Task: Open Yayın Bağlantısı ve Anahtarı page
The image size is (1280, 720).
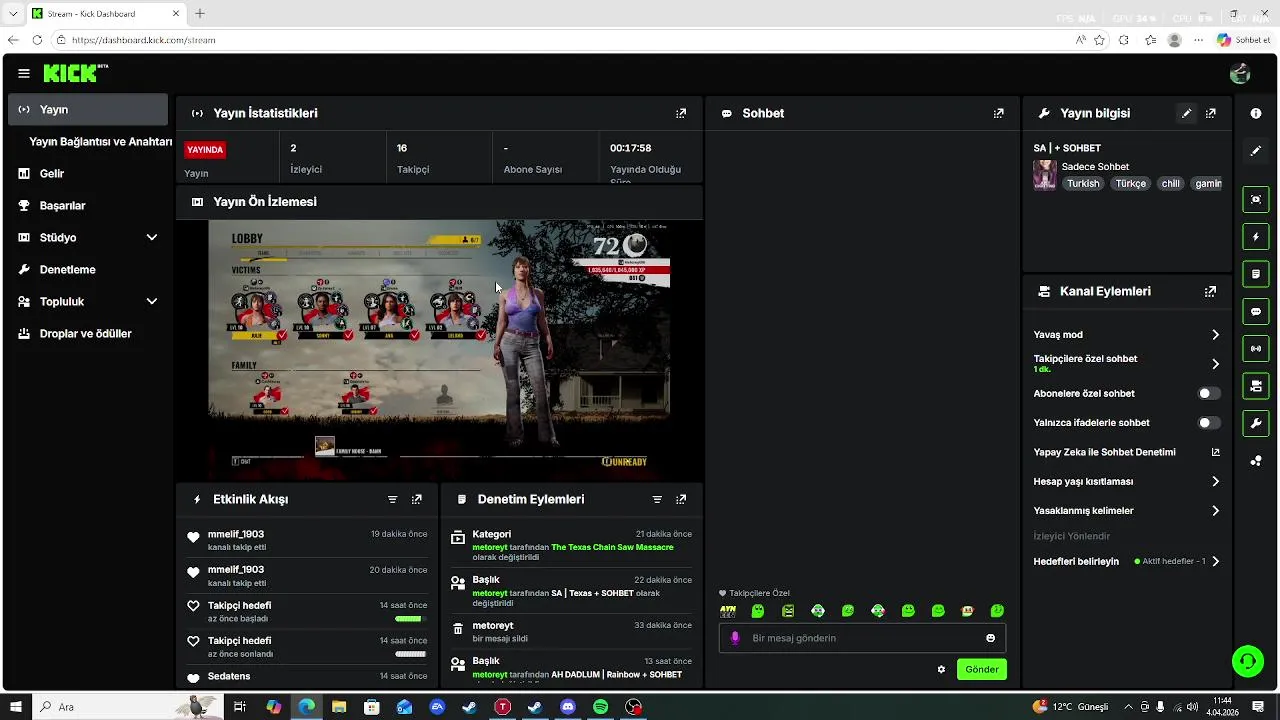Action: point(100,142)
